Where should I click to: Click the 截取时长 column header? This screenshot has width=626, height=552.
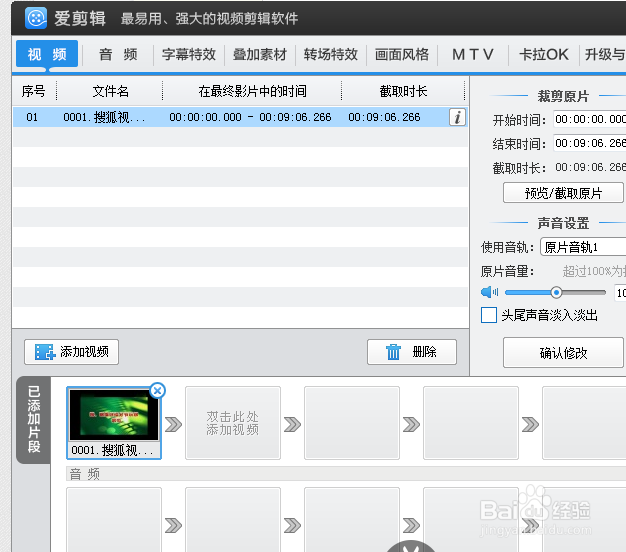pyautogui.click(x=403, y=91)
